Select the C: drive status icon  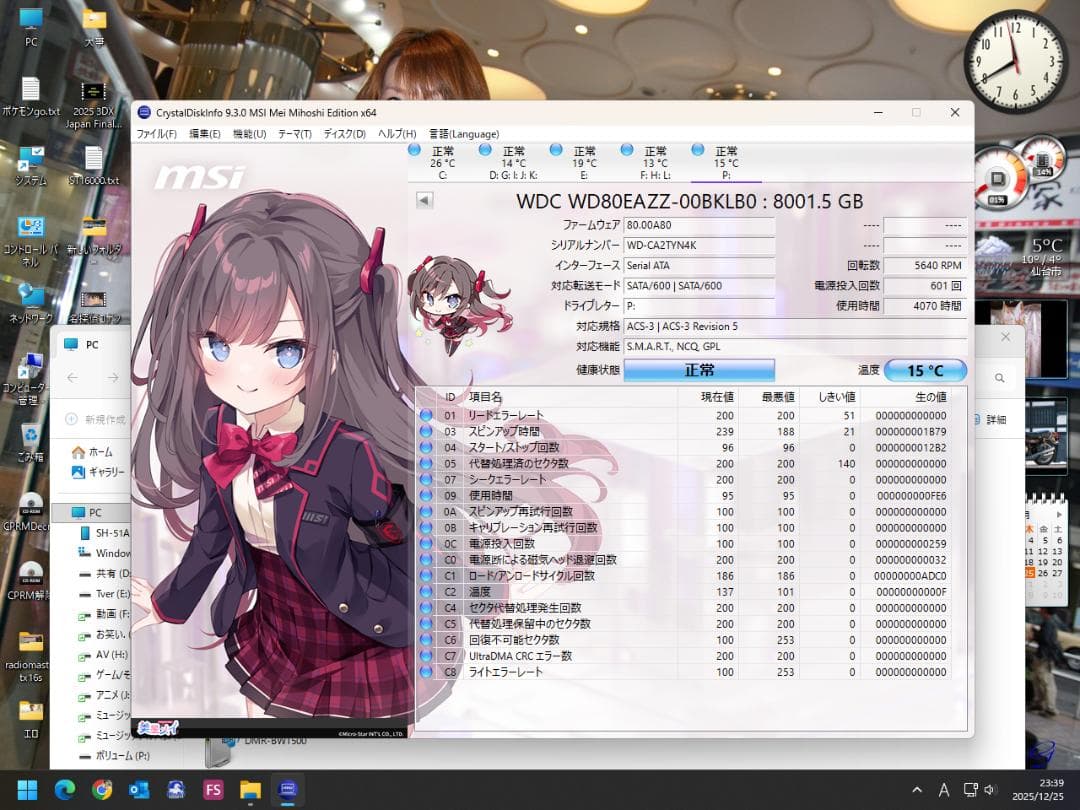tap(415, 150)
